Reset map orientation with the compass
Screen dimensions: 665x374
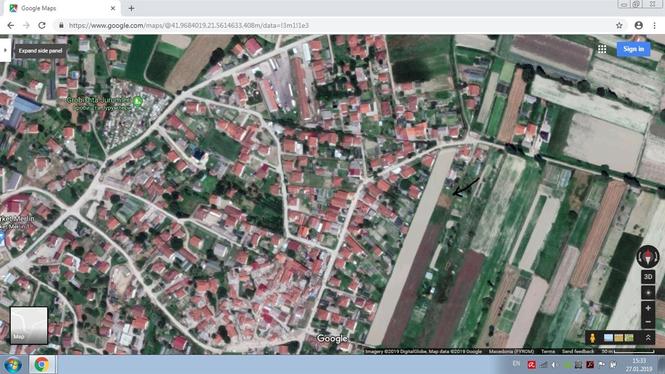point(648,256)
